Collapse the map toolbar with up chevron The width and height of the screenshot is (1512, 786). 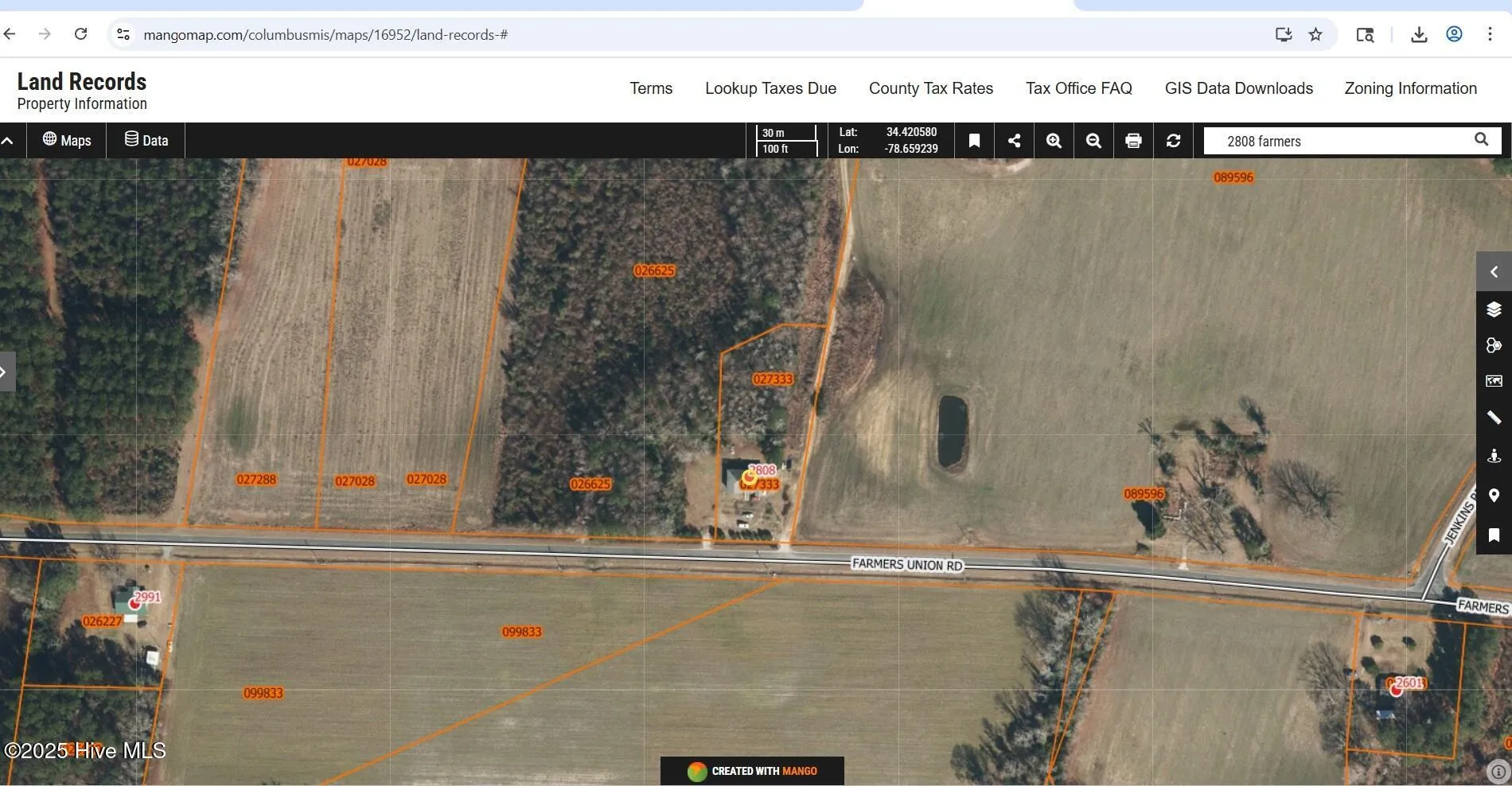tap(8, 140)
